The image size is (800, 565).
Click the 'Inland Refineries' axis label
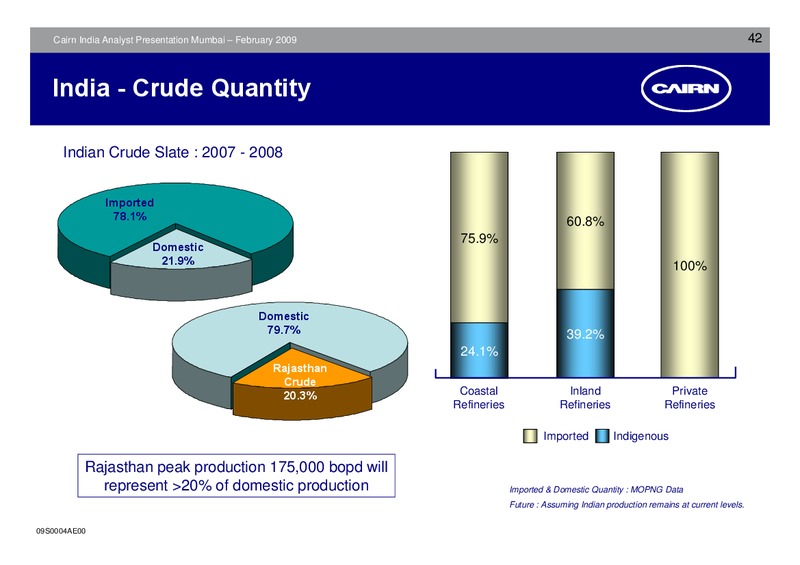[585, 398]
